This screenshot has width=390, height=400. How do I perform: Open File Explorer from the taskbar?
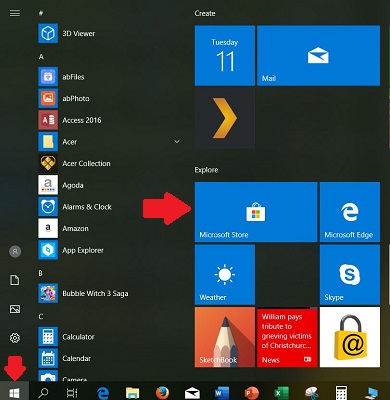coord(132,393)
